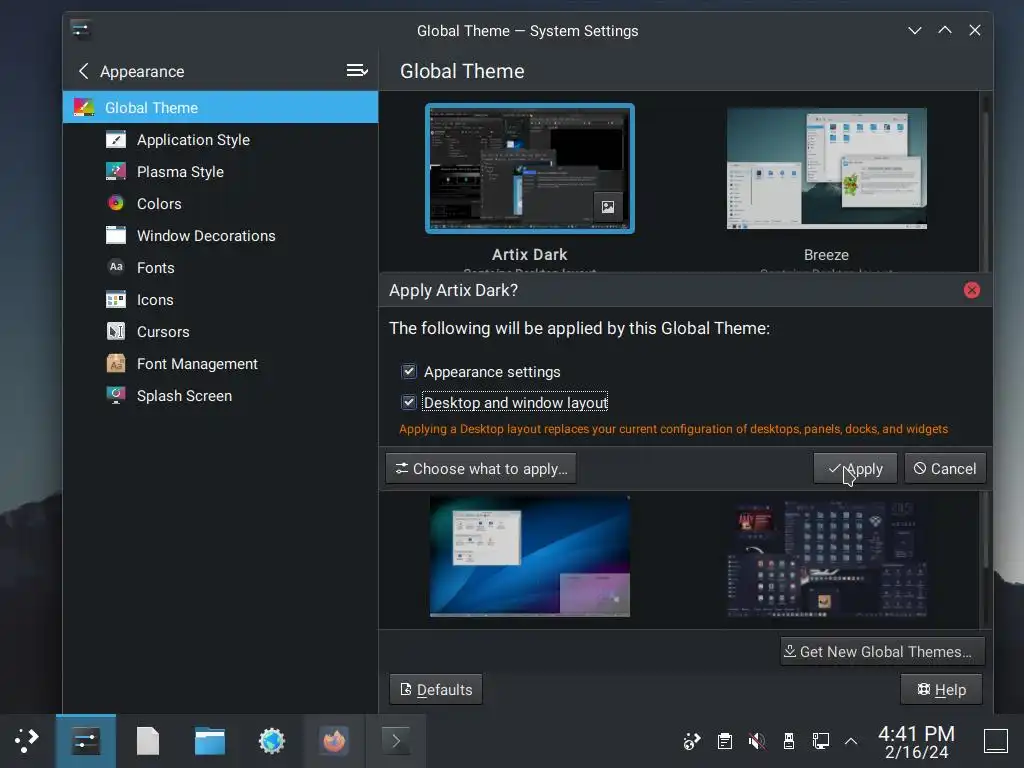Expand hidden system tray icons arrow

click(851, 741)
